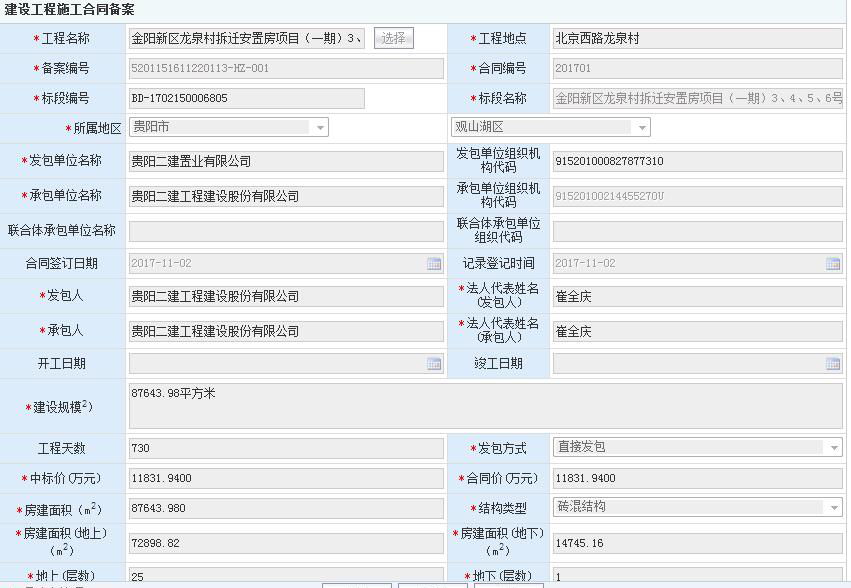Expand the 发包方式 dropdown showing 直接发包
The height and width of the screenshot is (588, 851).
click(x=833, y=448)
